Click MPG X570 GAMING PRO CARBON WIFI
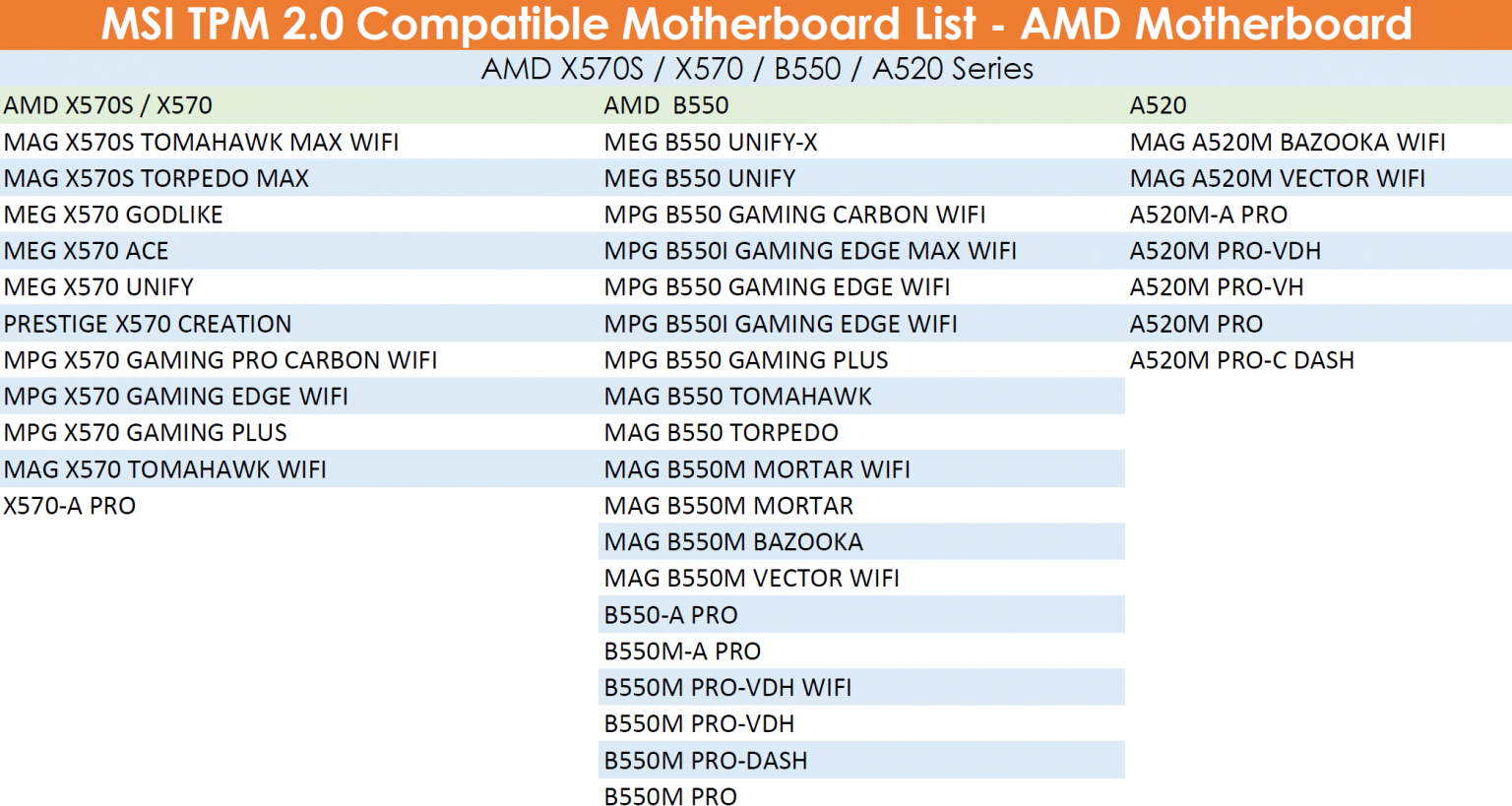This screenshot has width=1512, height=806. click(220, 360)
